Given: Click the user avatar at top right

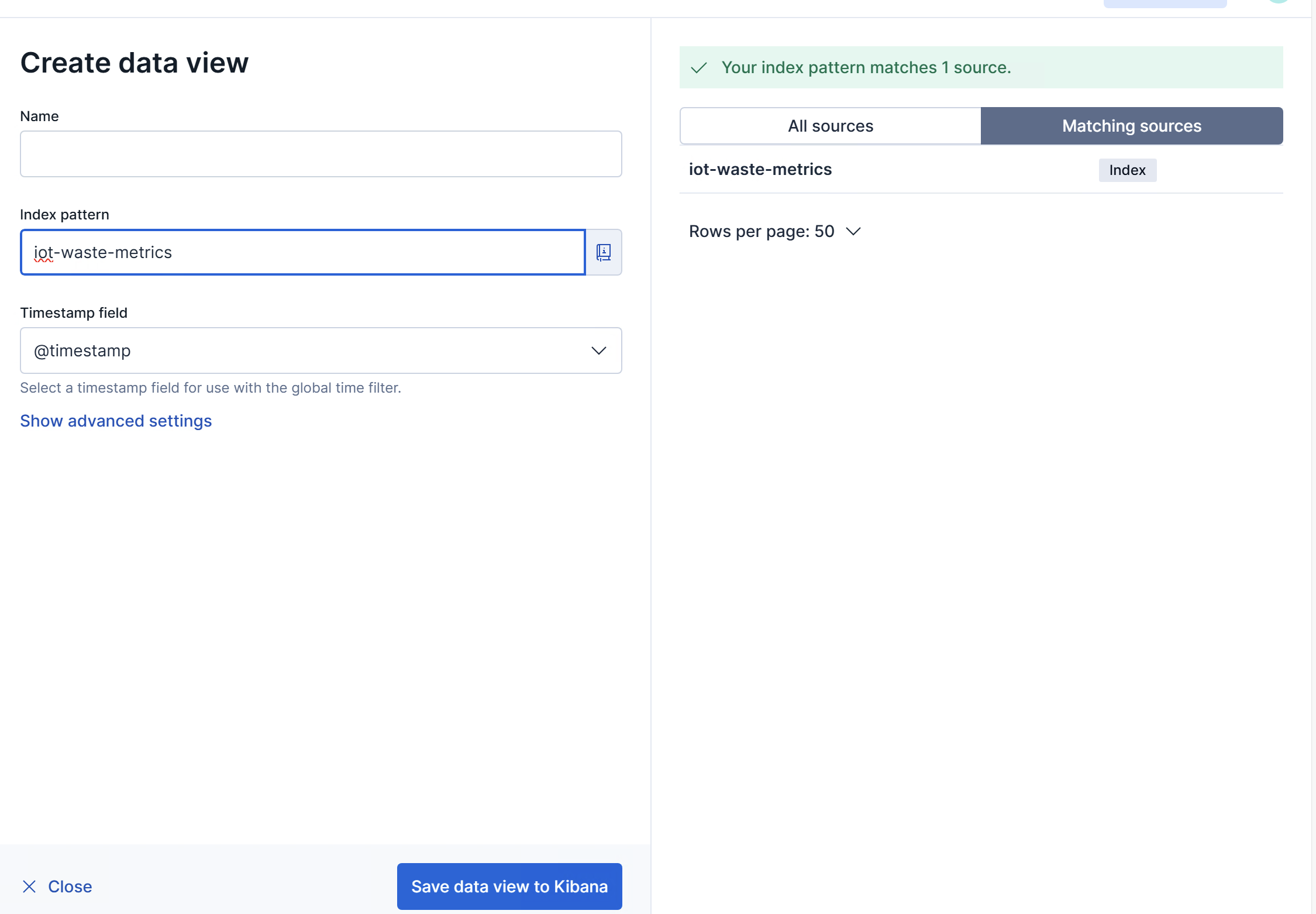Looking at the screenshot, I should click(1279, 2).
